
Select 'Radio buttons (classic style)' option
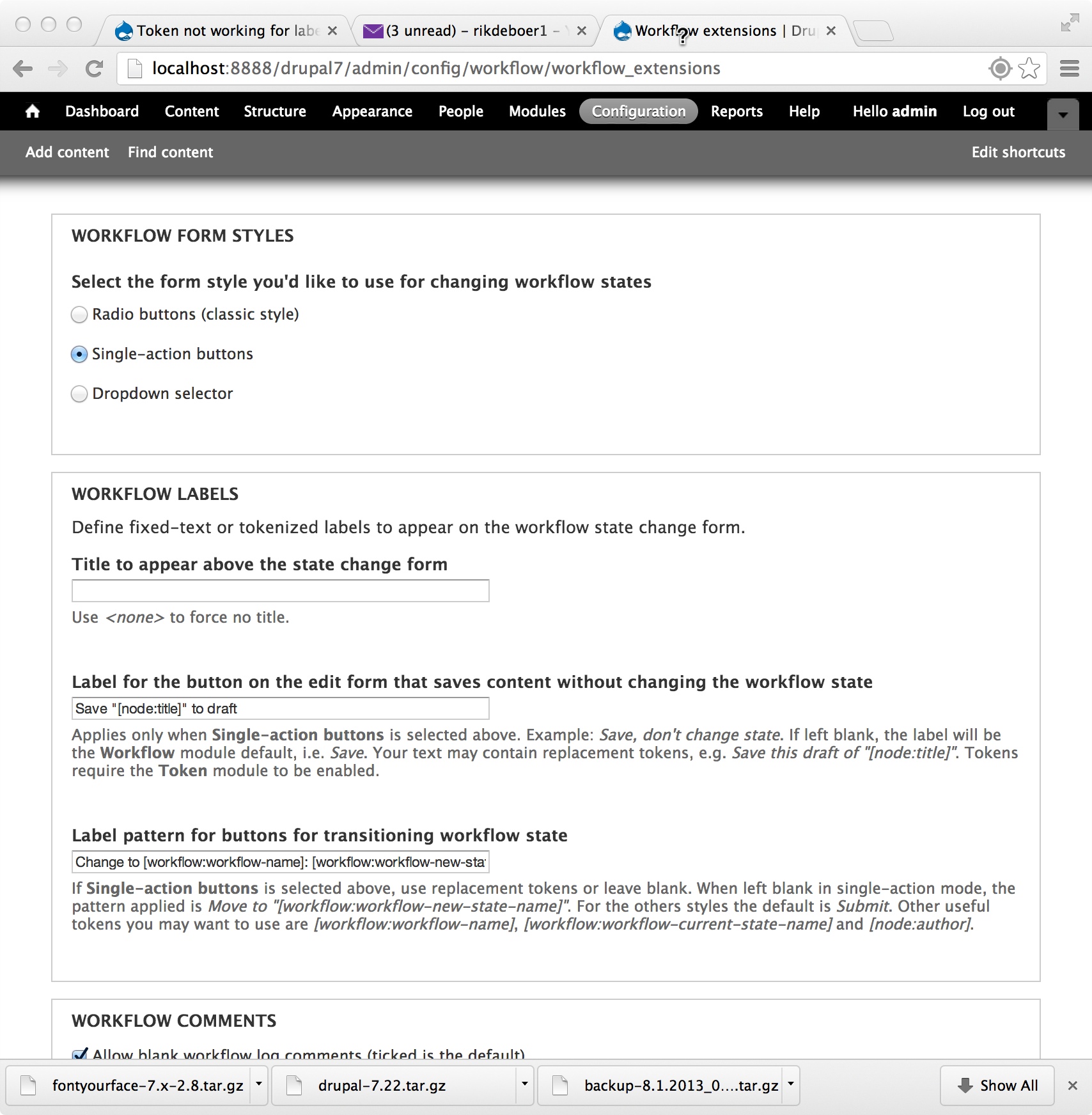pyautogui.click(x=79, y=315)
